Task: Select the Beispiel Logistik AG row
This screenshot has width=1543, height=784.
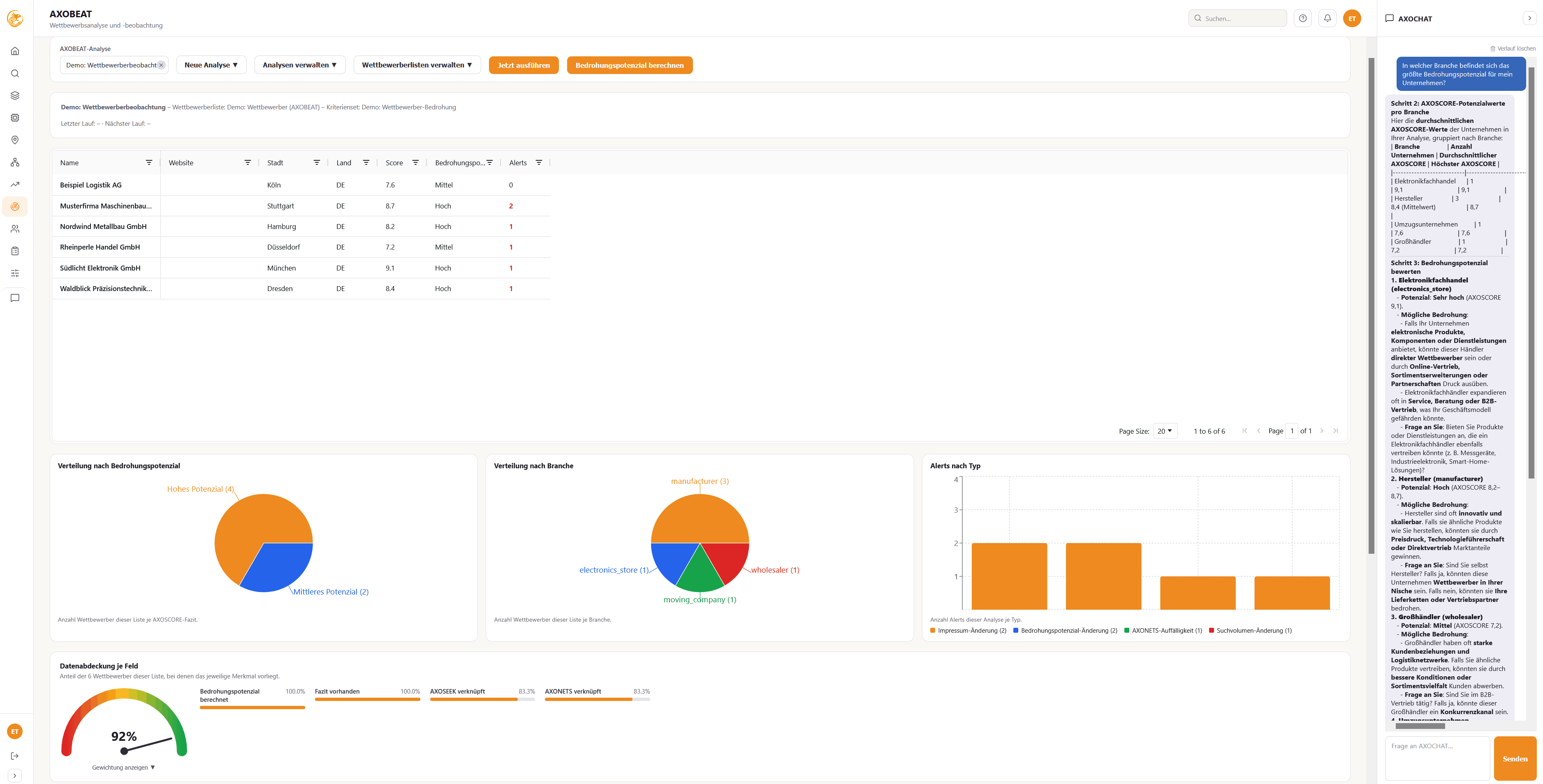Action: coord(301,185)
